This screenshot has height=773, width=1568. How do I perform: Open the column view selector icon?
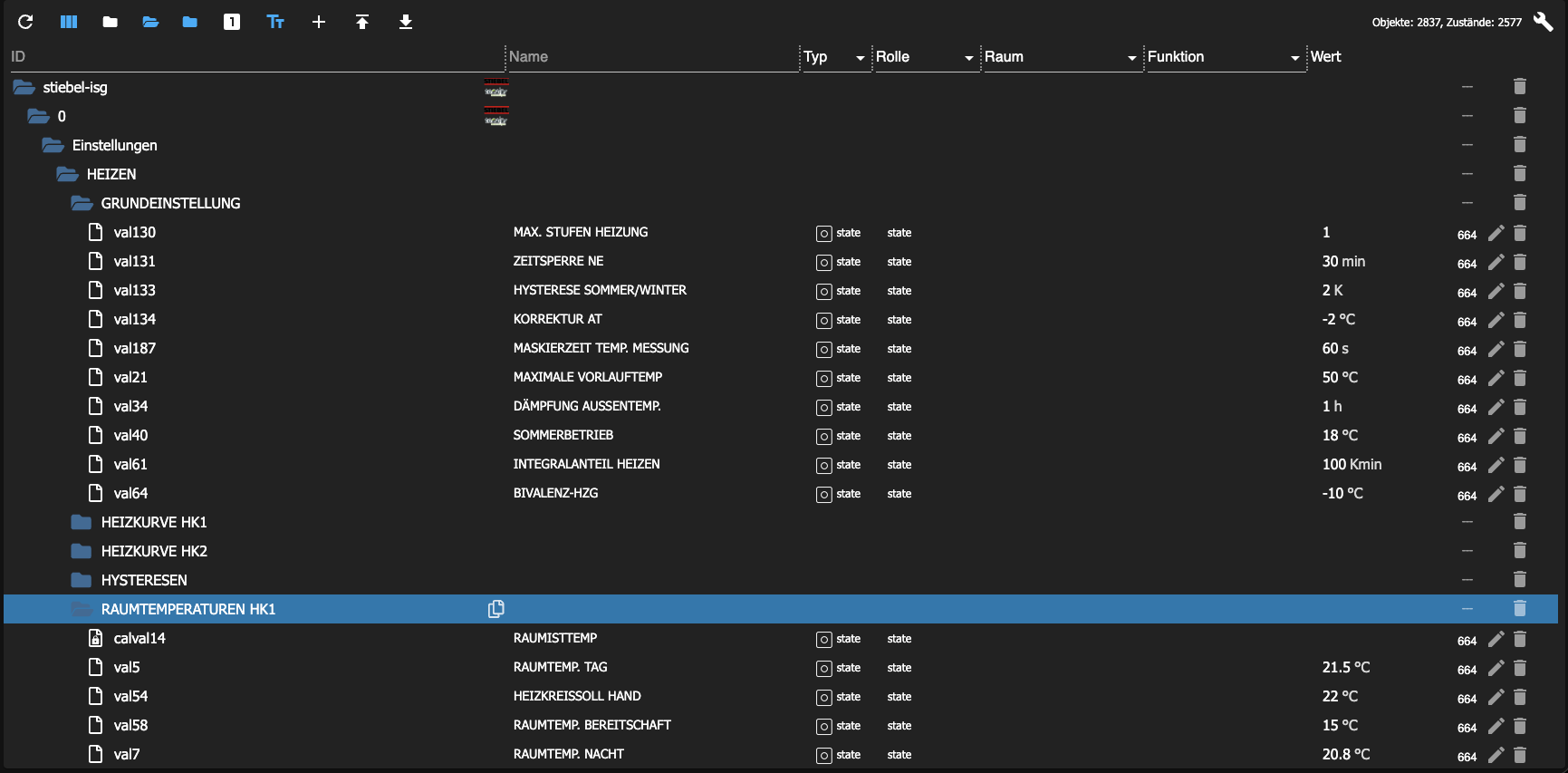click(69, 22)
